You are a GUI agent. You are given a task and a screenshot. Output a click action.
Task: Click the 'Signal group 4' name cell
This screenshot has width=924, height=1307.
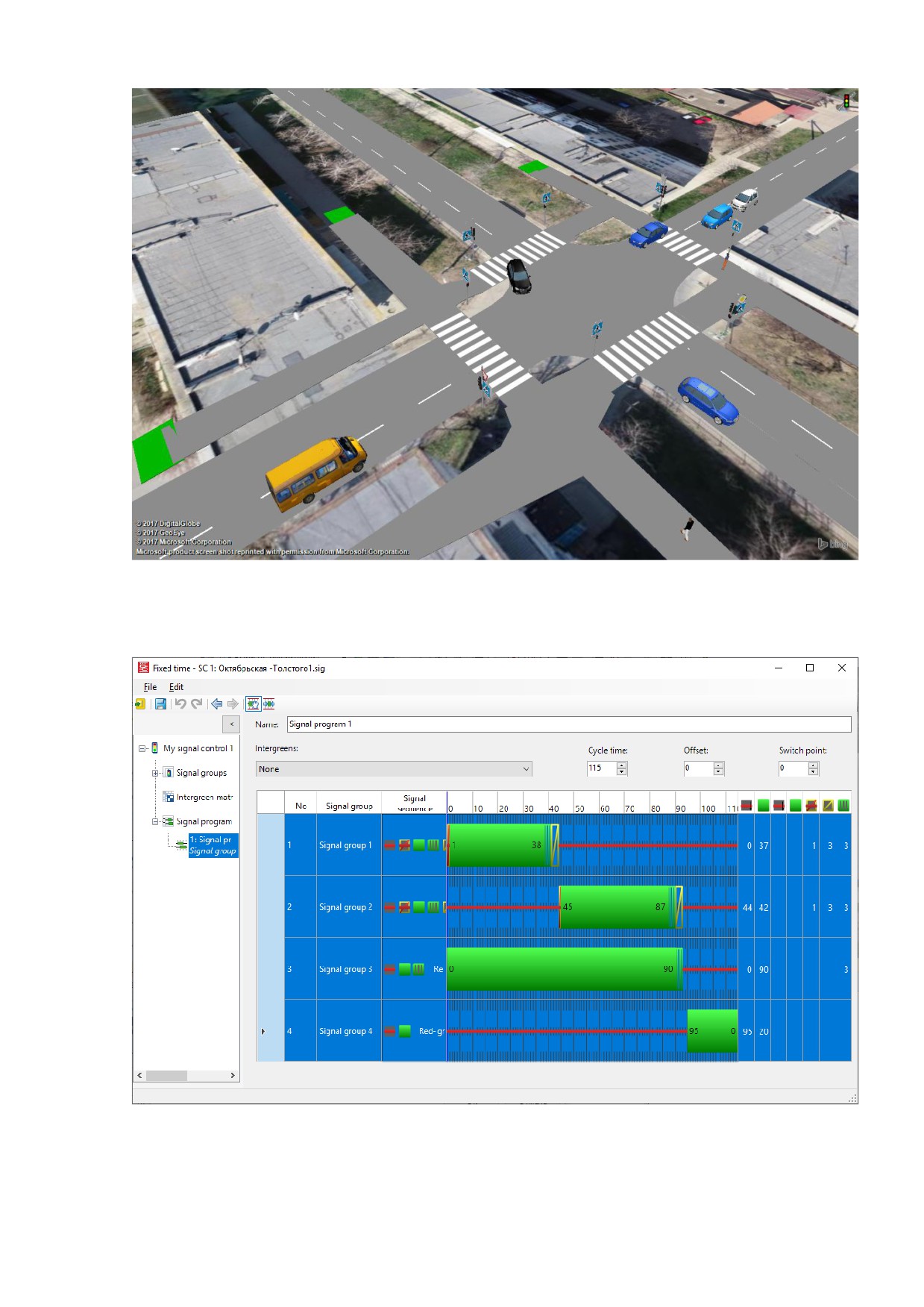(349, 1031)
